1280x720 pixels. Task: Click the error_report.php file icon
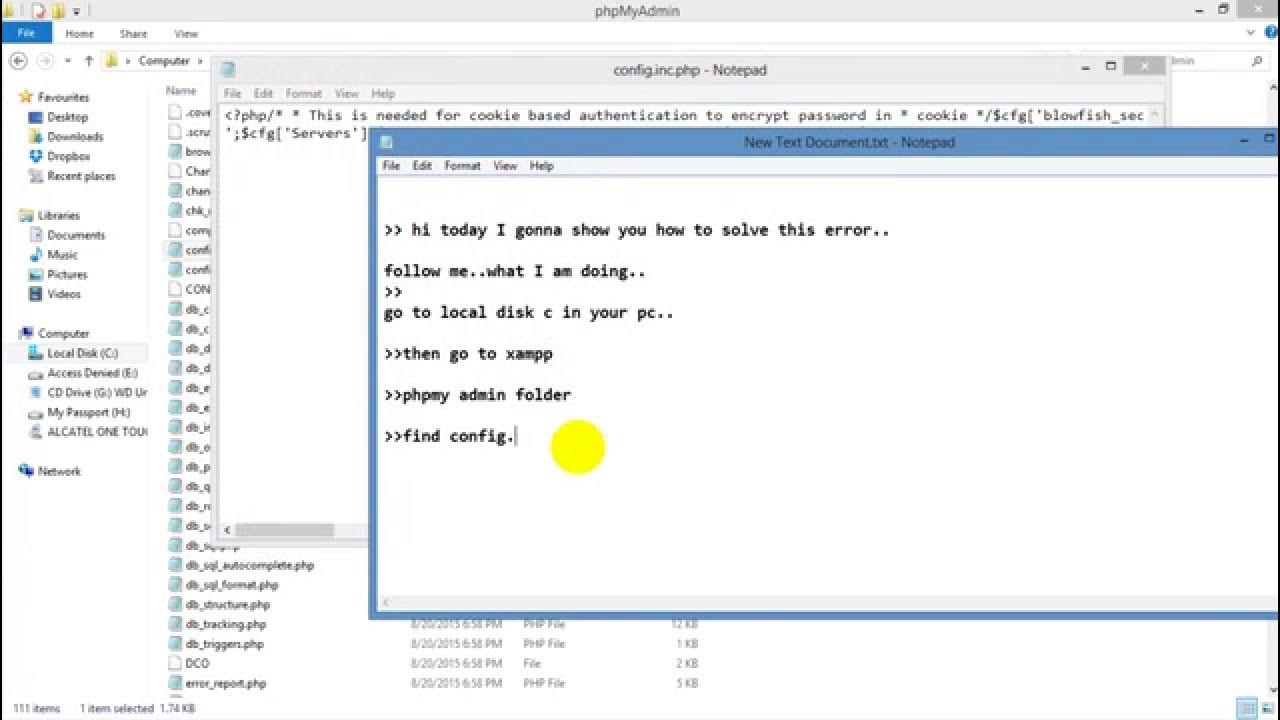175,683
